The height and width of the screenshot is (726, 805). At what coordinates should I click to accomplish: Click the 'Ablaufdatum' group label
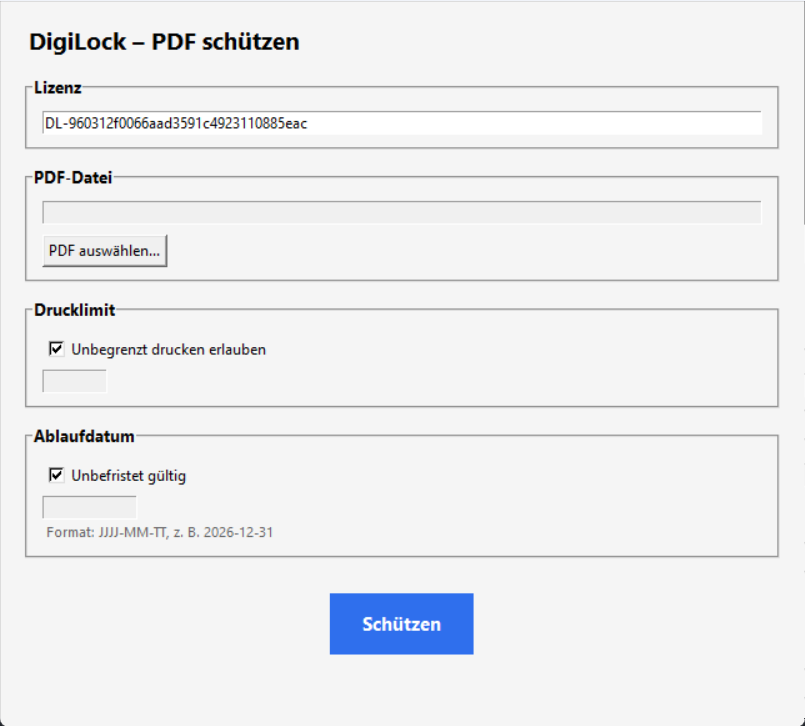[84, 436]
